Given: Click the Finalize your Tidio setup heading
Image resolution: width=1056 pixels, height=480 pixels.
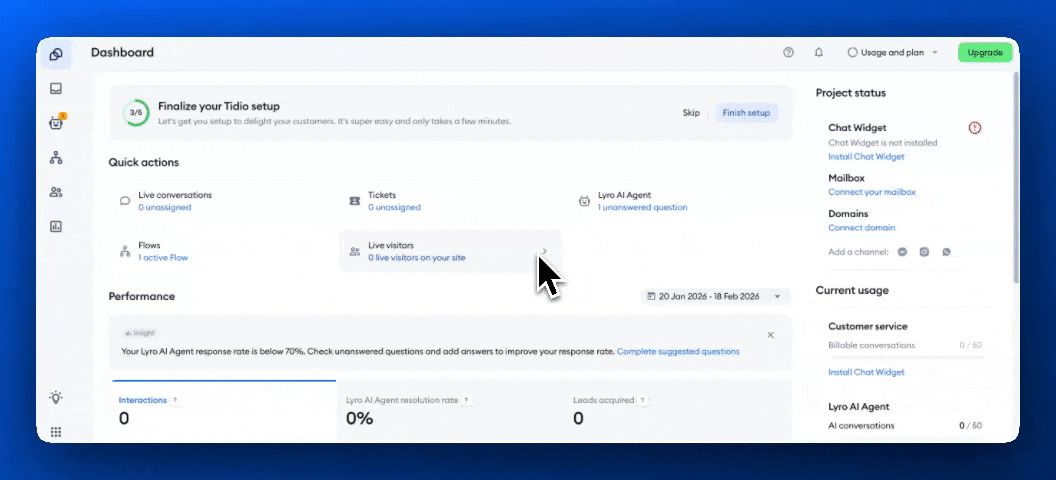Looking at the screenshot, I should [219, 106].
